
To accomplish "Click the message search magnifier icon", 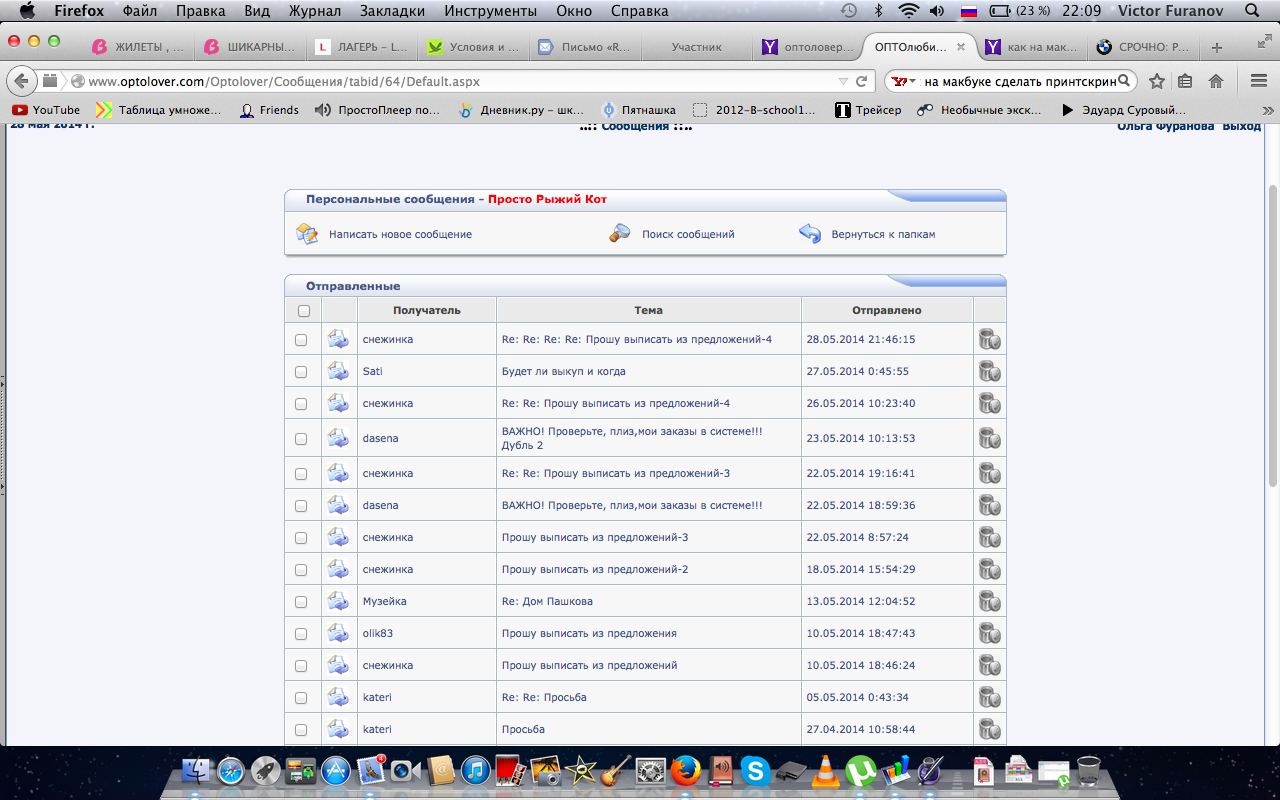I will coord(620,234).
